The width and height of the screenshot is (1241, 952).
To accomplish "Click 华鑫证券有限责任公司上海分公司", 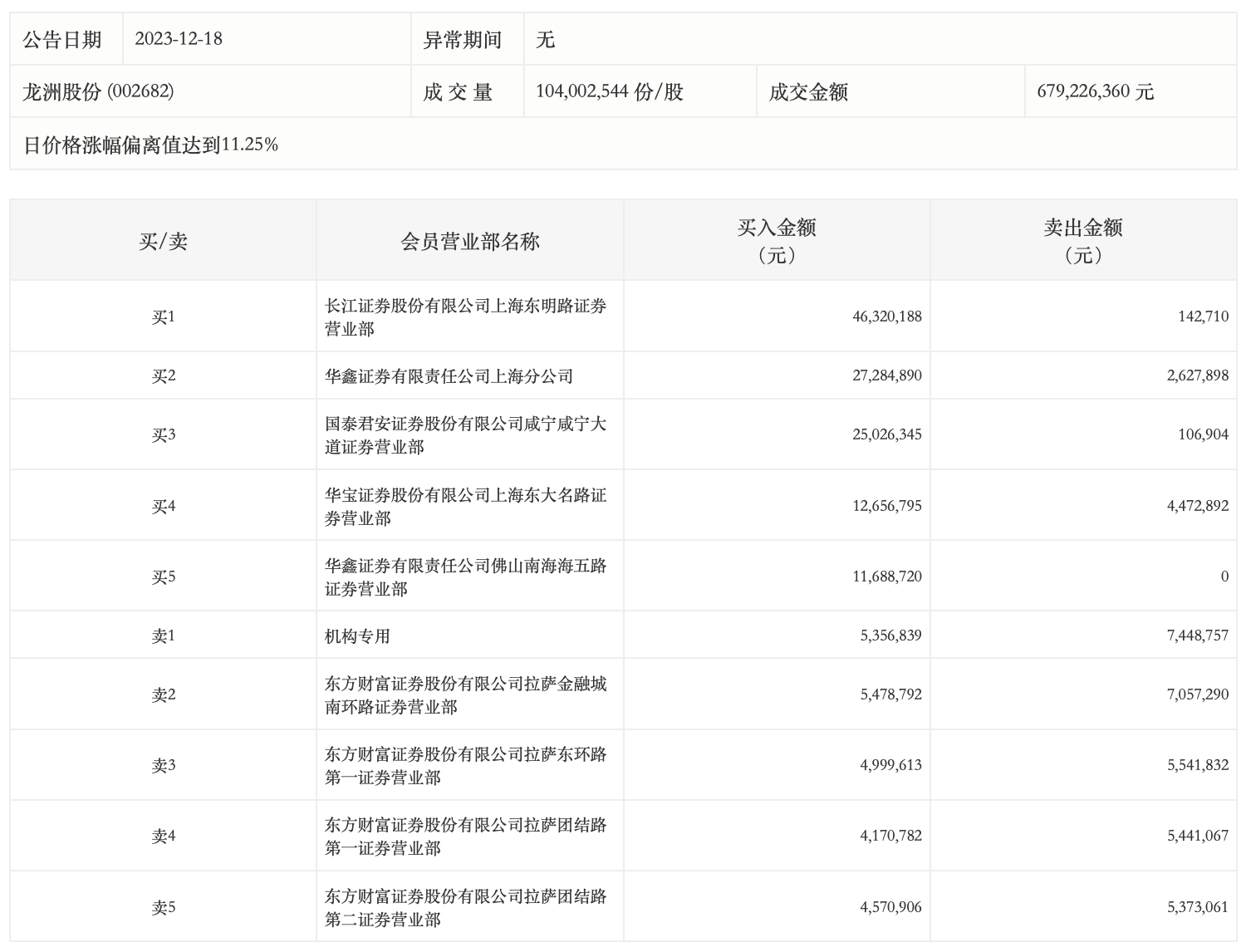I will coord(449,376).
